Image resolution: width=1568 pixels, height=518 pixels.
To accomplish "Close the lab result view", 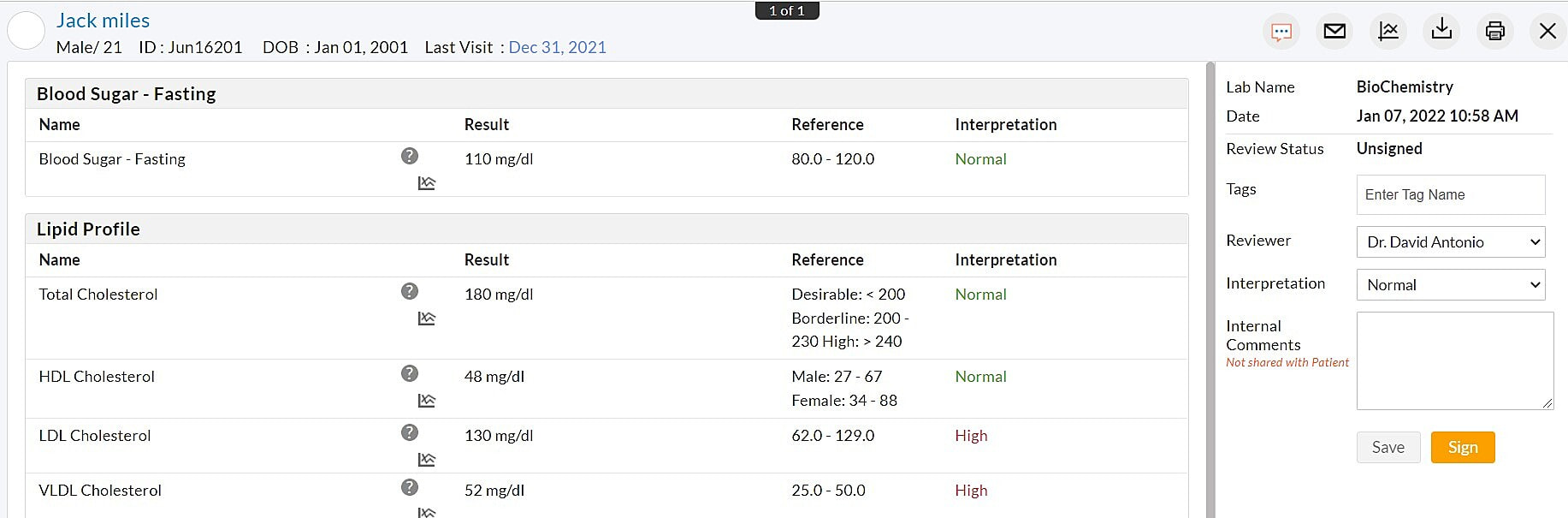I will 1547,32.
